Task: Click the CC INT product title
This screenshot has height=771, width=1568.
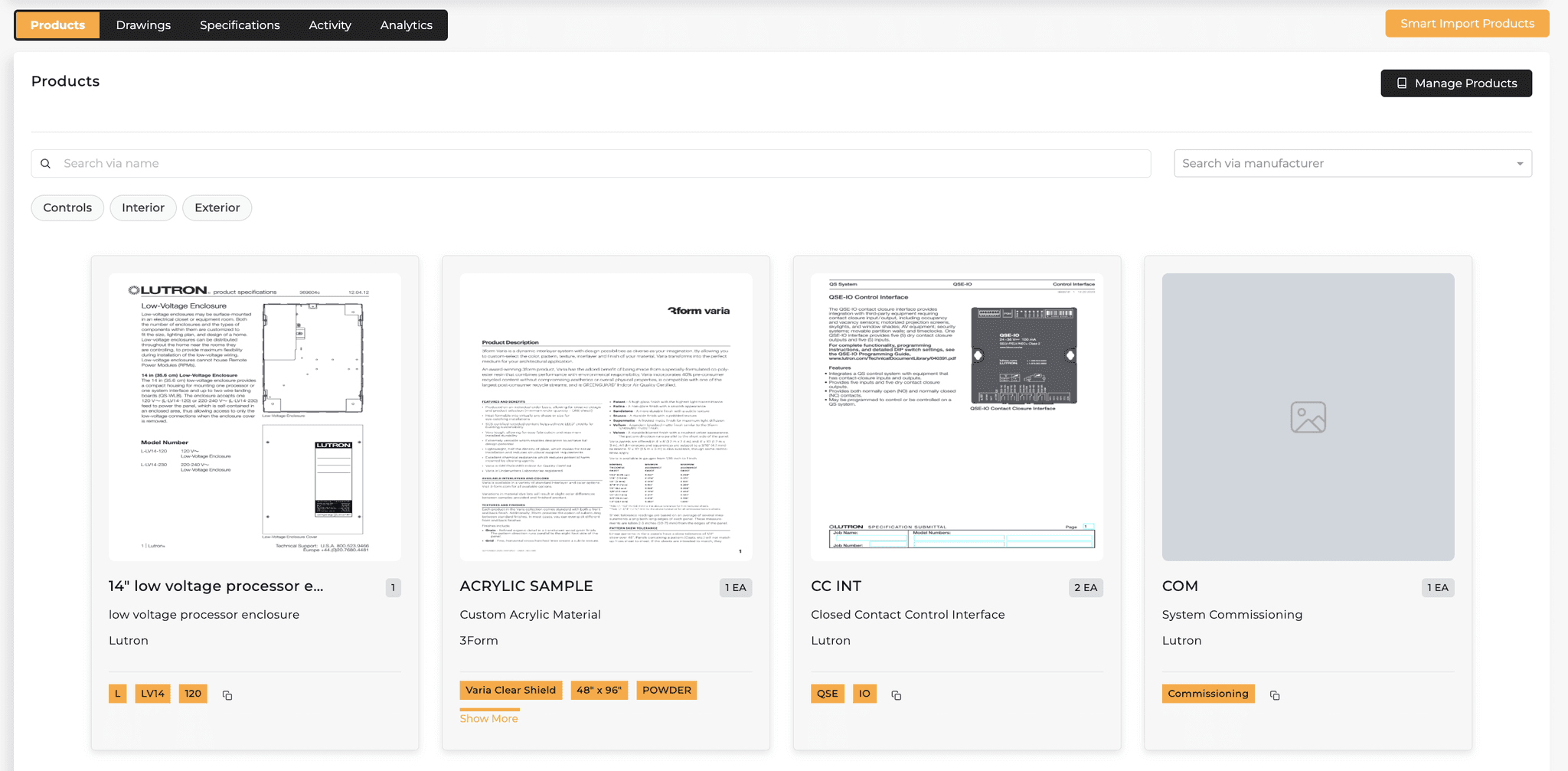Action: (x=836, y=586)
